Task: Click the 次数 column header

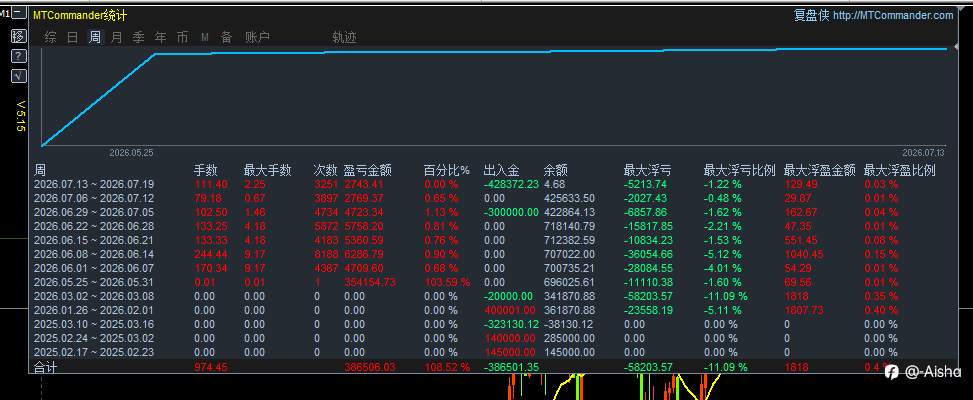Action: [326, 171]
